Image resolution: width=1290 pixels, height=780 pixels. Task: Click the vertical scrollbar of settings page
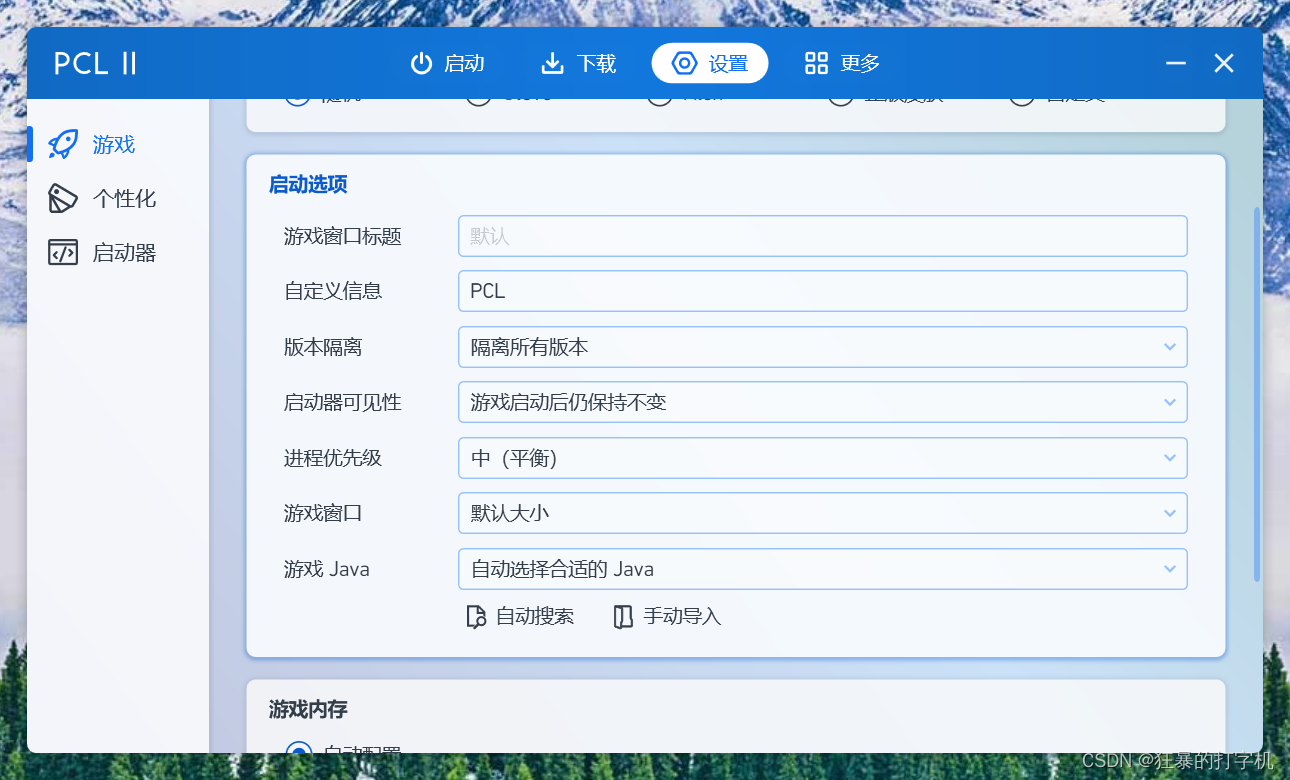point(1257,394)
